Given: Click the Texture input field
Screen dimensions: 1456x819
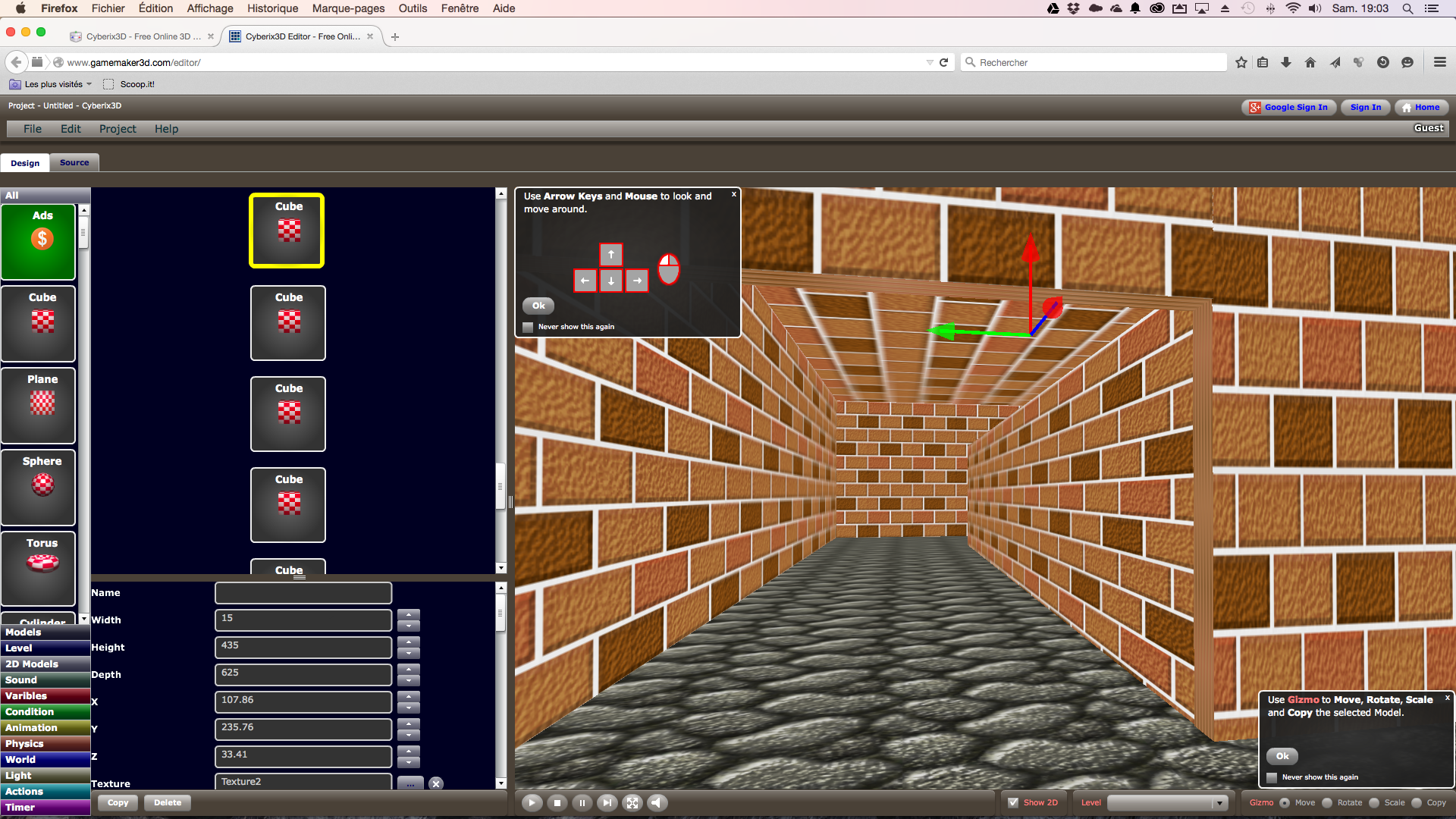Looking at the screenshot, I should 303,781.
